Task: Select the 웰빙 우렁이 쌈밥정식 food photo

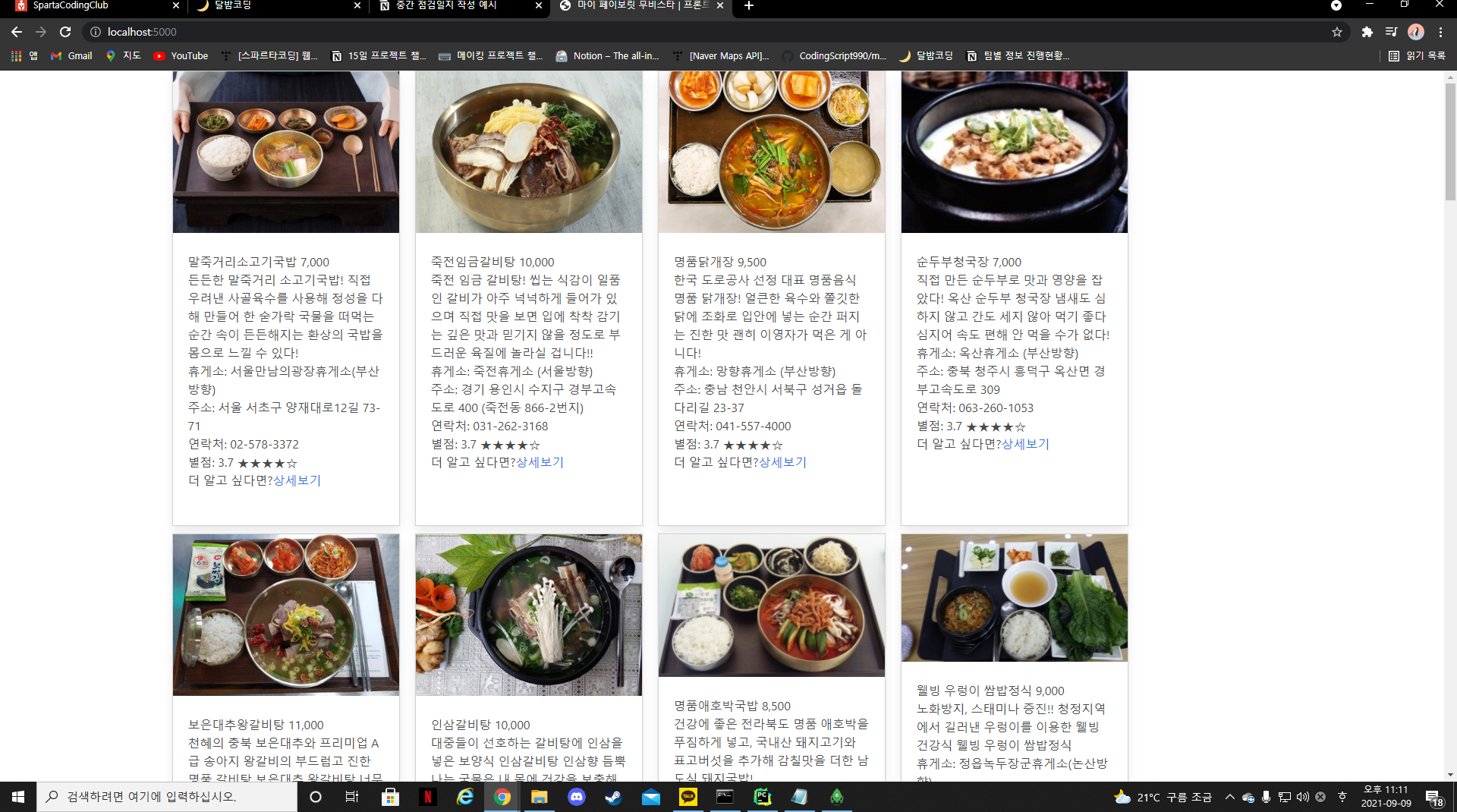Action: point(1015,598)
